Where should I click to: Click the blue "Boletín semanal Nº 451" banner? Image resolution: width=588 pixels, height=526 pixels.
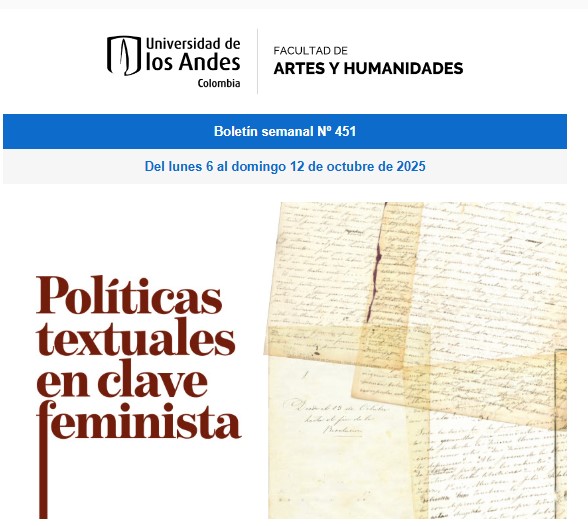[x=285, y=131]
